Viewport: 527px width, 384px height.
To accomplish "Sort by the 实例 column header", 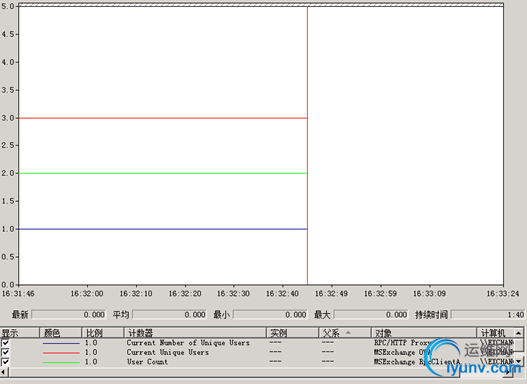I will (x=292, y=333).
